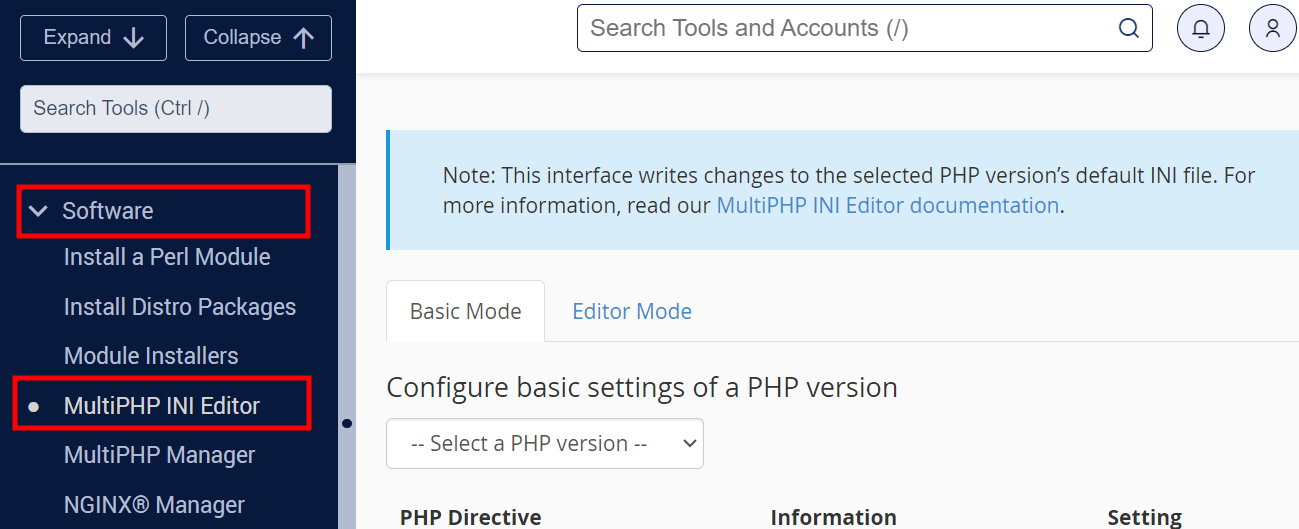The image size is (1299, 529).
Task: Click the Collapse all button
Action: click(x=258, y=38)
